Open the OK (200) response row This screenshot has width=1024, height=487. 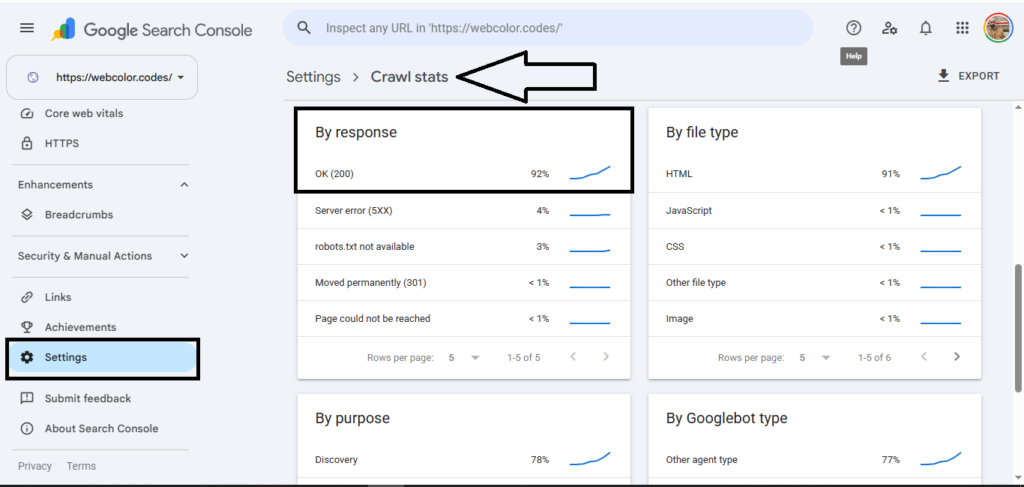coord(464,174)
